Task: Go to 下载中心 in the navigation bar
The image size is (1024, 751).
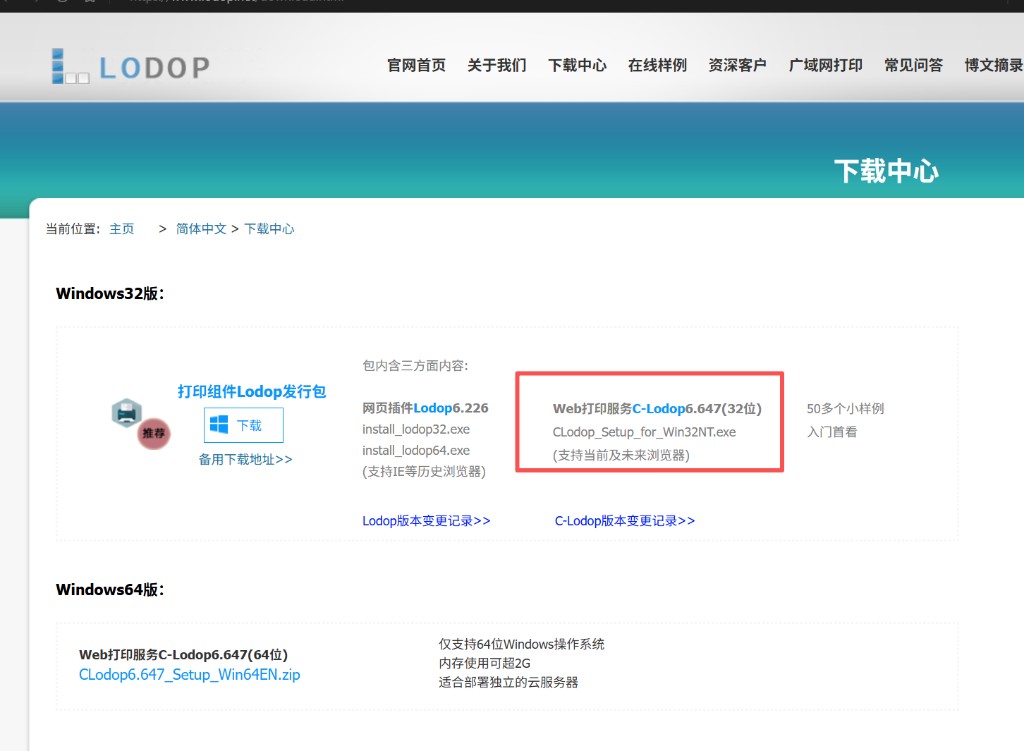Action: click(x=577, y=65)
